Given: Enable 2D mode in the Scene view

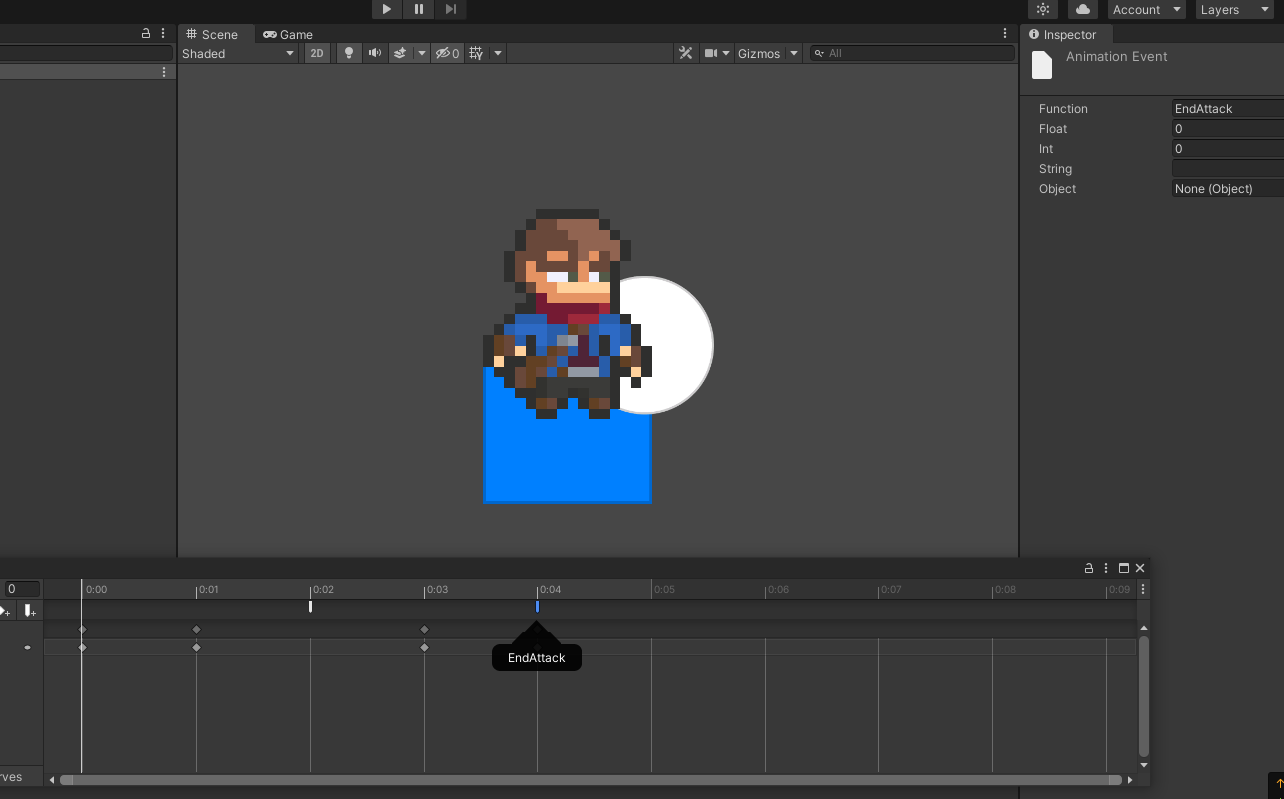Looking at the screenshot, I should pyautogui.click(x=316, y=53).
